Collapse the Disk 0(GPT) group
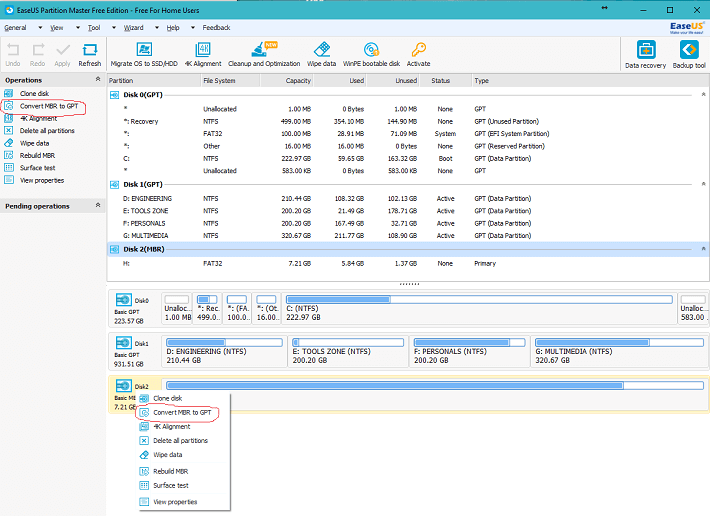710x516 pixels. 703,95
